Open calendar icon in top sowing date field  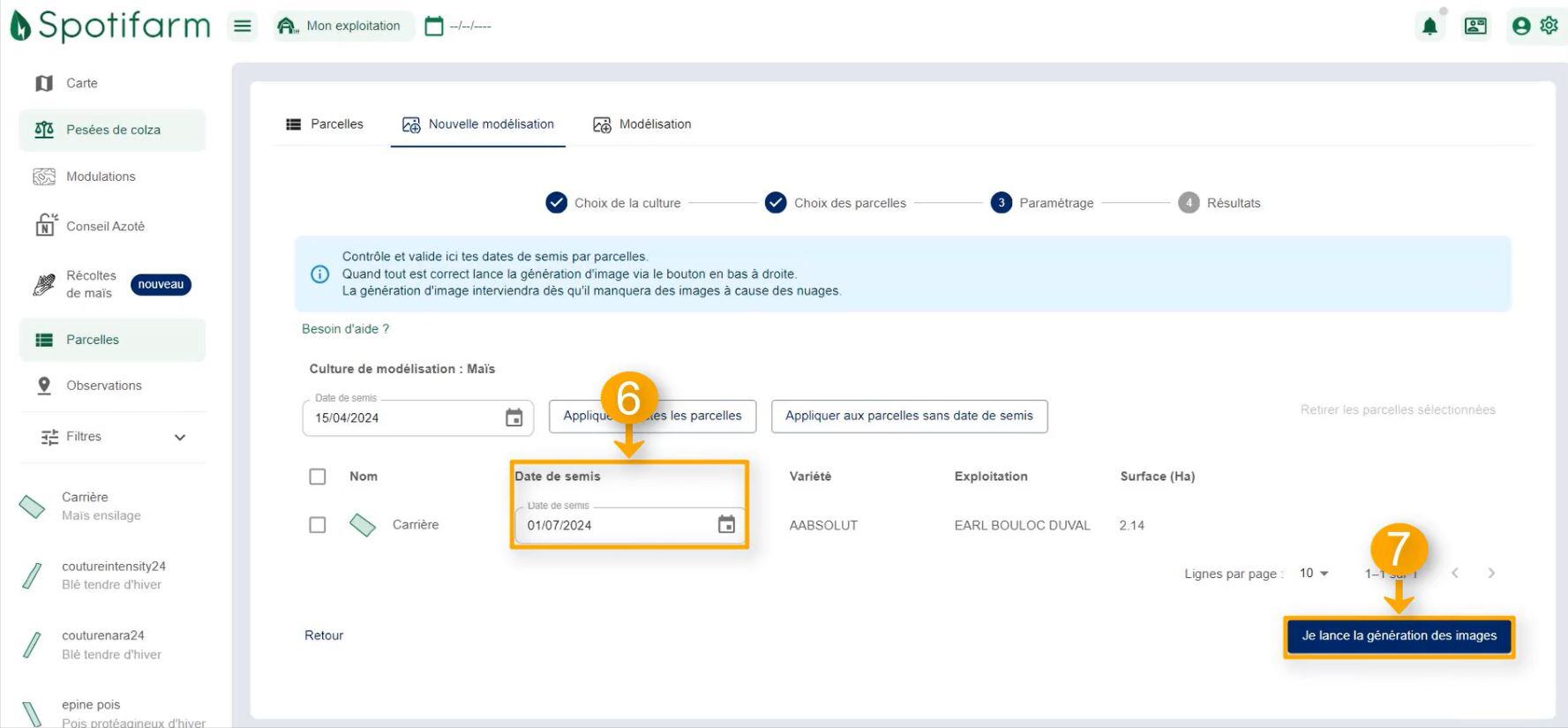pos(514,418)
